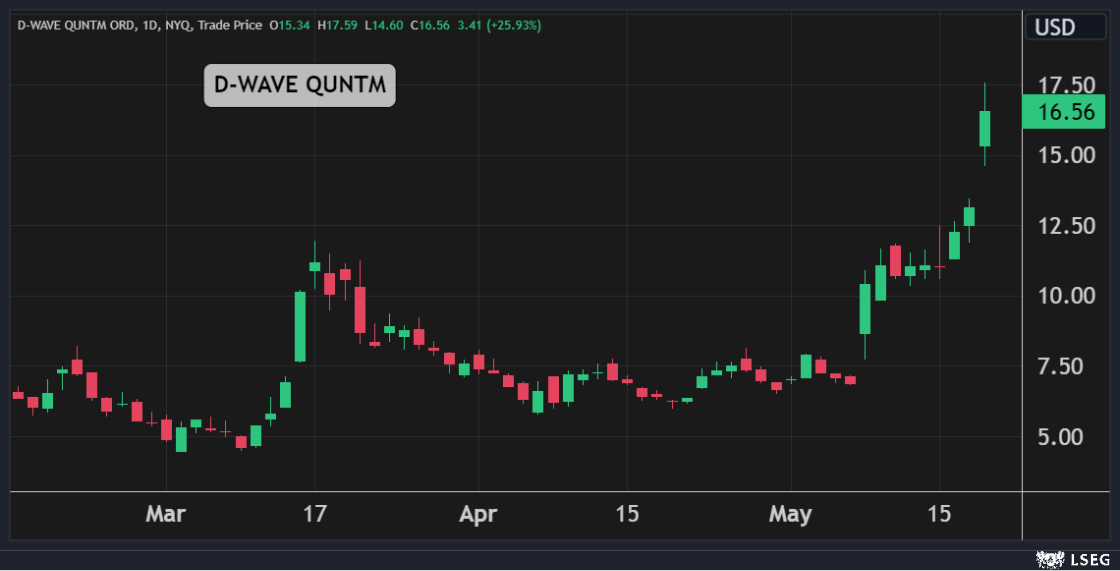This screenshot has width=1120, height=571.
Task: Click the D-WAVE QUNTM label box
Action: click(x=300, y=86)
